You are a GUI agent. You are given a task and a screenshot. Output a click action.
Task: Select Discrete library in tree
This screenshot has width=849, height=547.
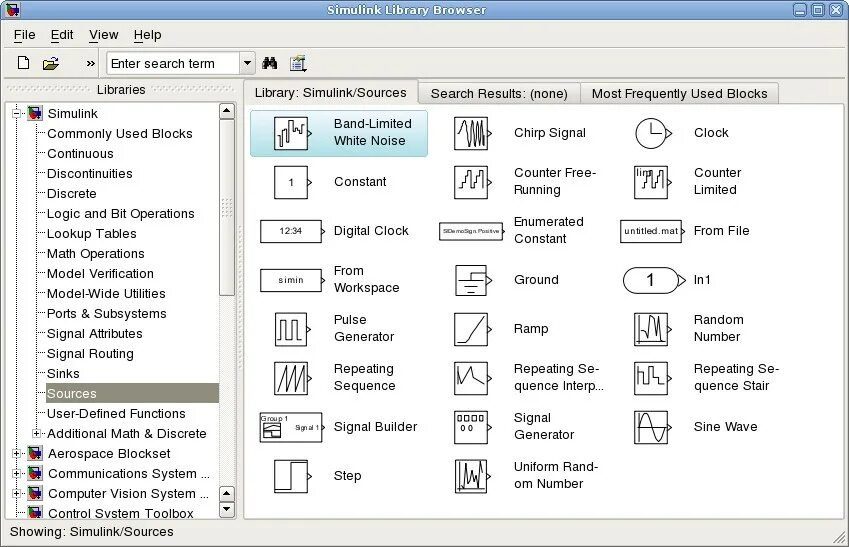(71, 194)
